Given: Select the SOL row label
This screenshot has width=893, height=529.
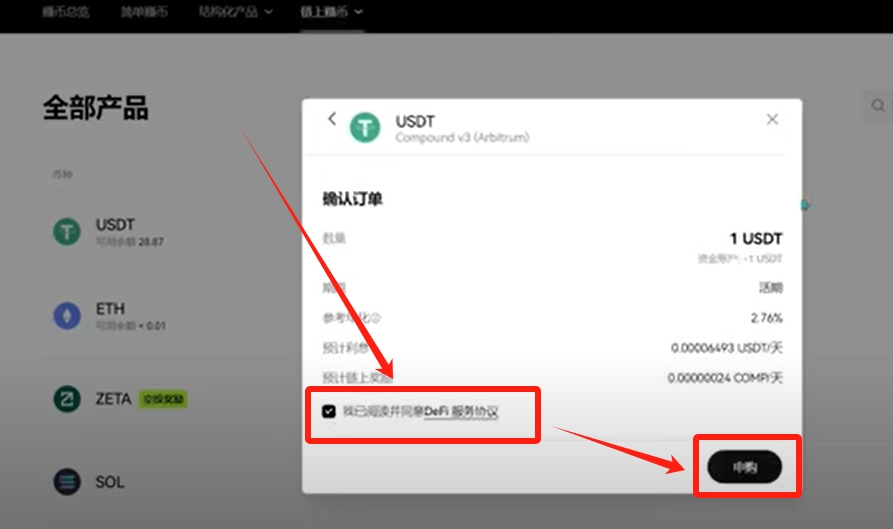Looking at the screenshot, I should click(109, 482).
